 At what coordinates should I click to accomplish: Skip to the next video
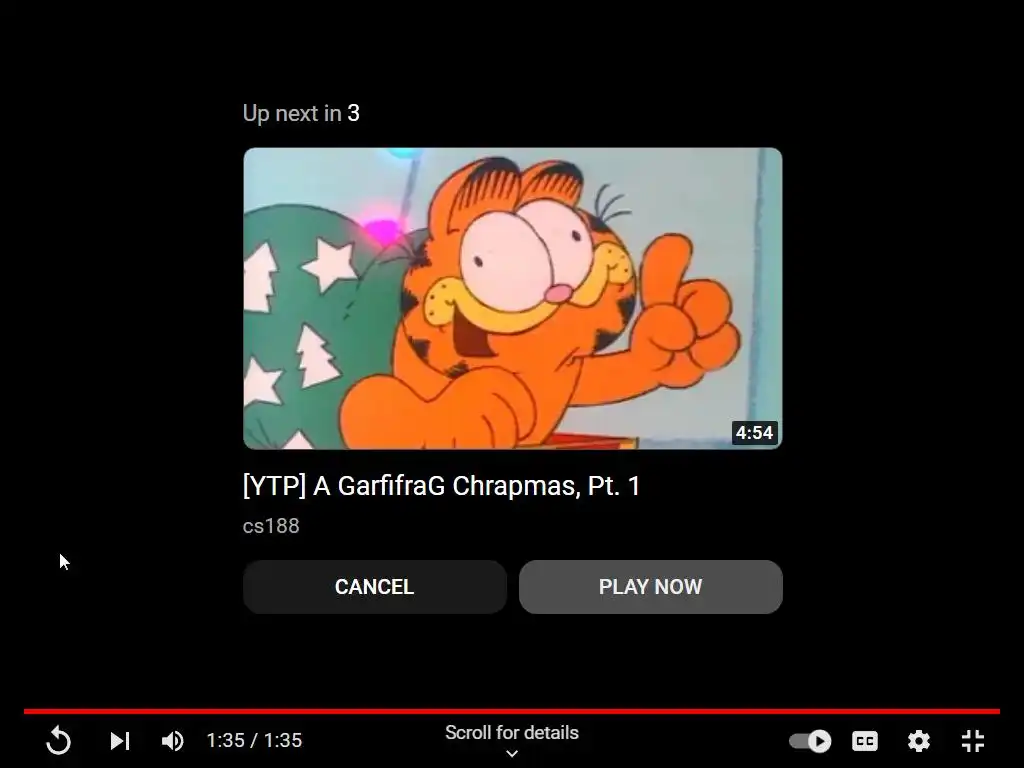pos(120,741)
